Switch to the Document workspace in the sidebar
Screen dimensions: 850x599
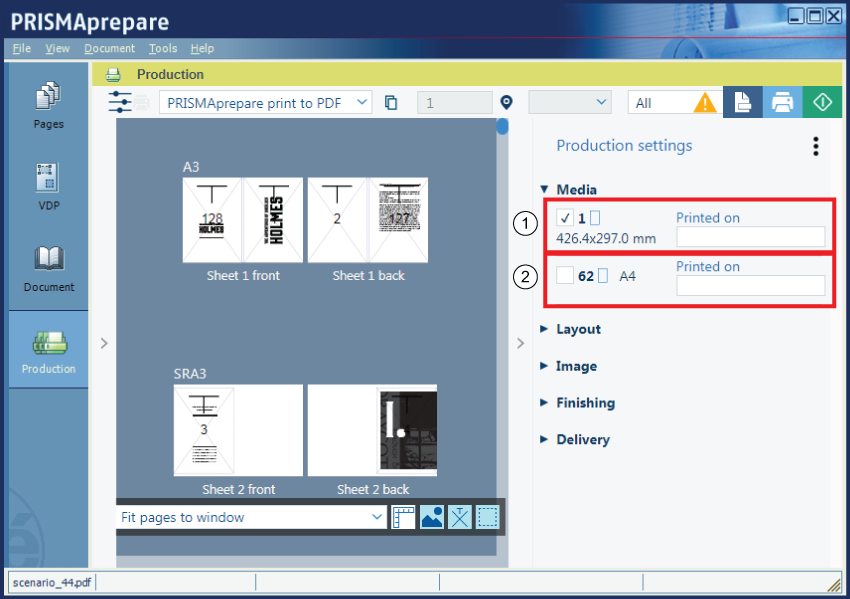(x=48, y=267)
